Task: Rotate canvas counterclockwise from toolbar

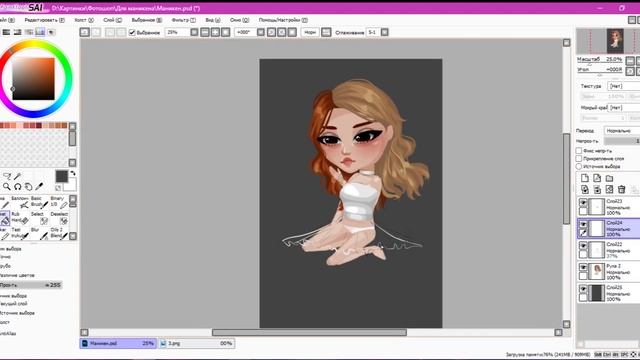Action: (271, 32)
